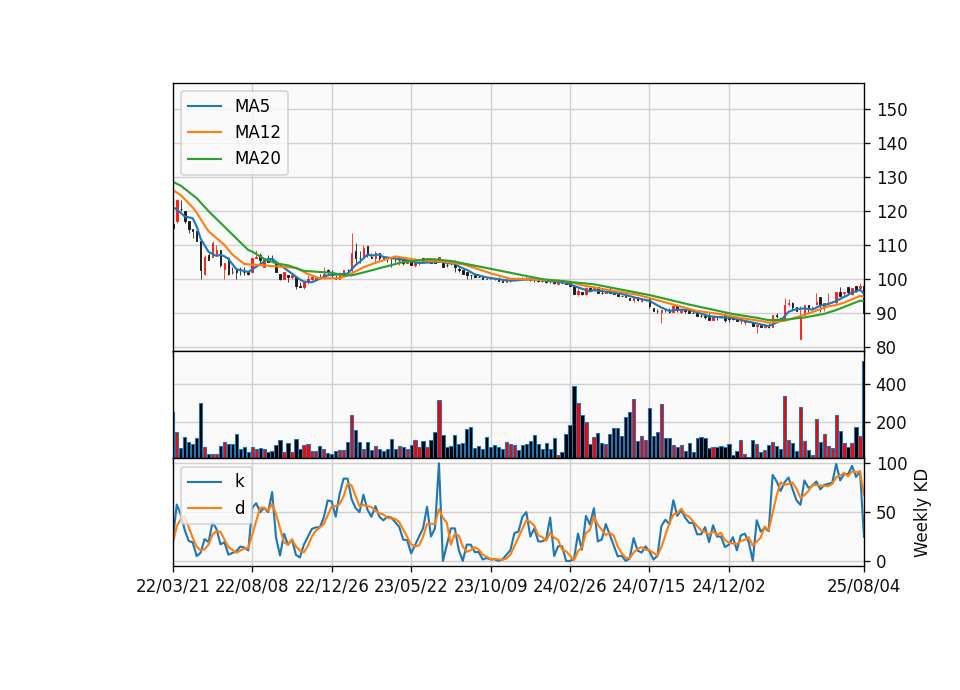Image resolution: width=960 pixels, height=690 pixels.
Task: Click the 22/08/08 date axis label
Action: coord(252,586)
